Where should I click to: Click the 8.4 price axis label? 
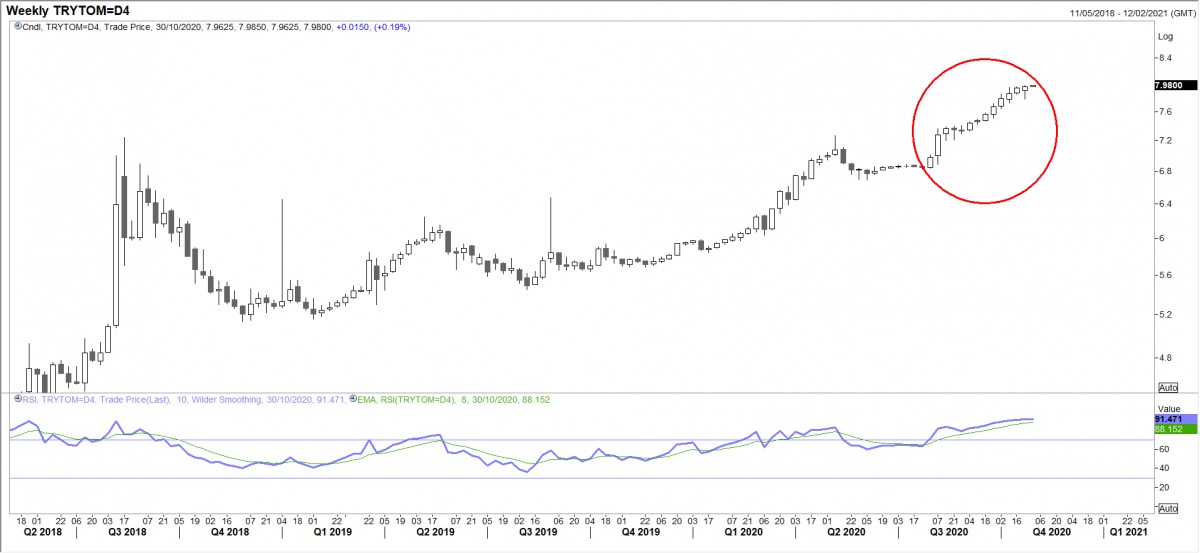(x=1164, y=58)
